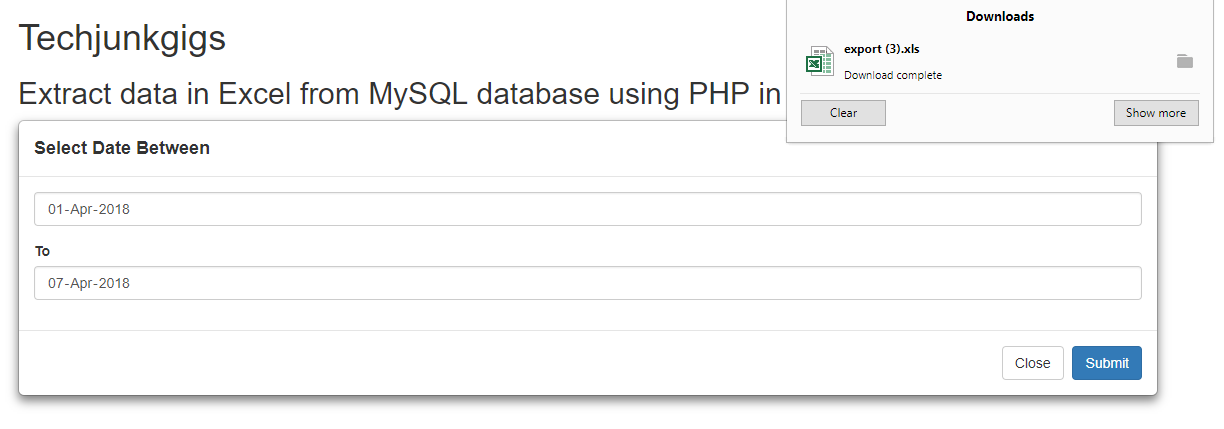Image resolution: width=1224 pixels, height=429 pixels.
Task: Click Show more in Downloads panel
Action: tap(1156, 113)
